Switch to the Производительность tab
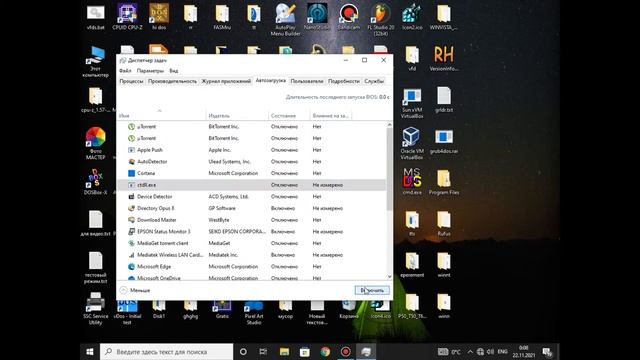Screen dimensions: 640x360 [172, 81]
